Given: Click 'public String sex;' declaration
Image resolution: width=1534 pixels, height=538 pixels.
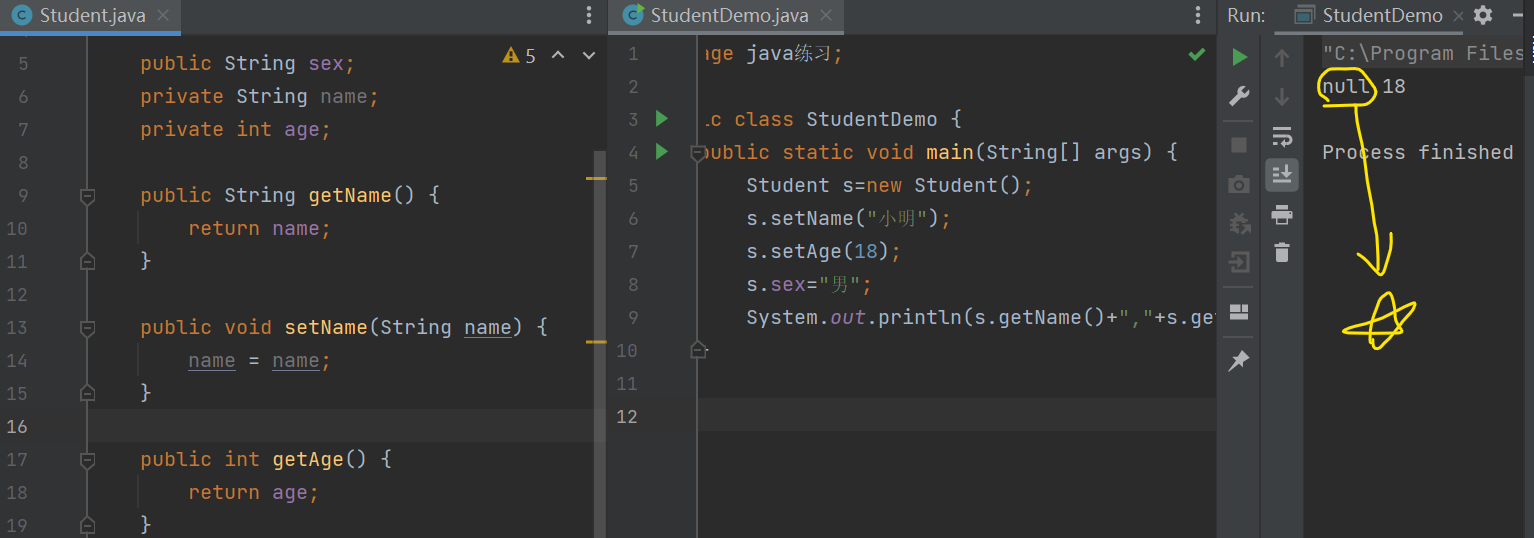Looking at the screenshot, I should (x=248, y=63).
